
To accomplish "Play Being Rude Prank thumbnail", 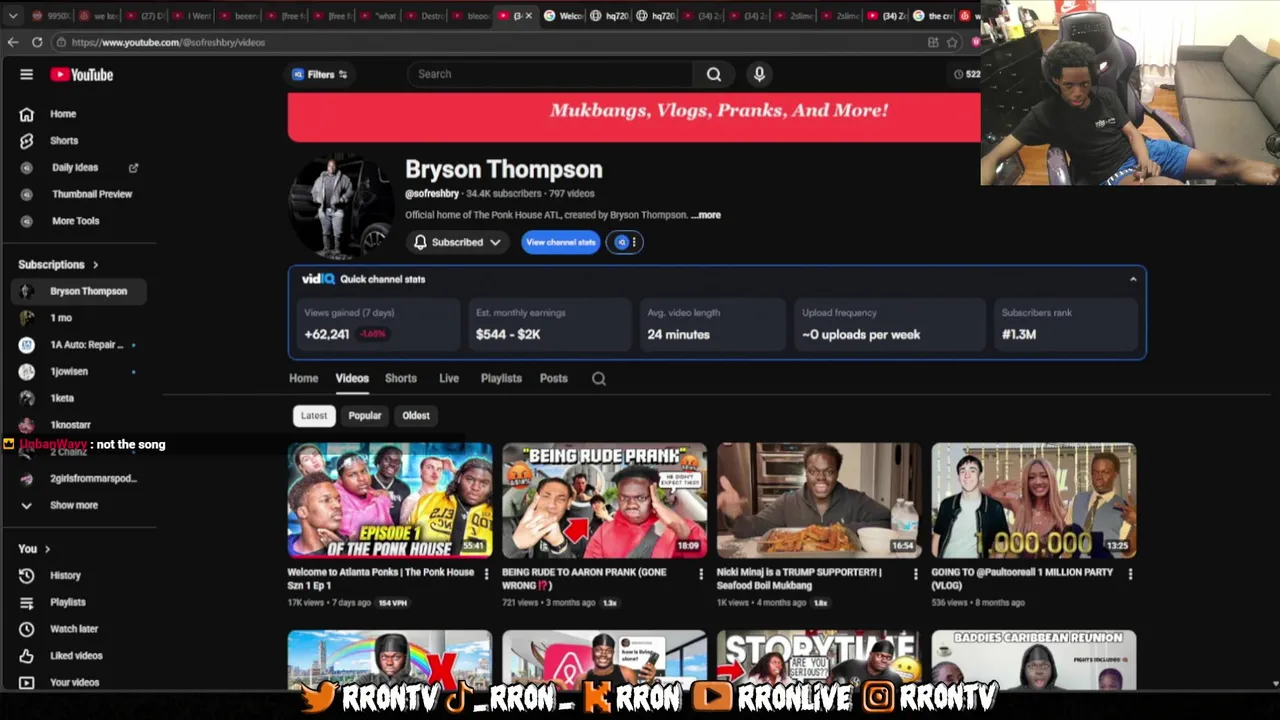I will [x=604, y=501].
